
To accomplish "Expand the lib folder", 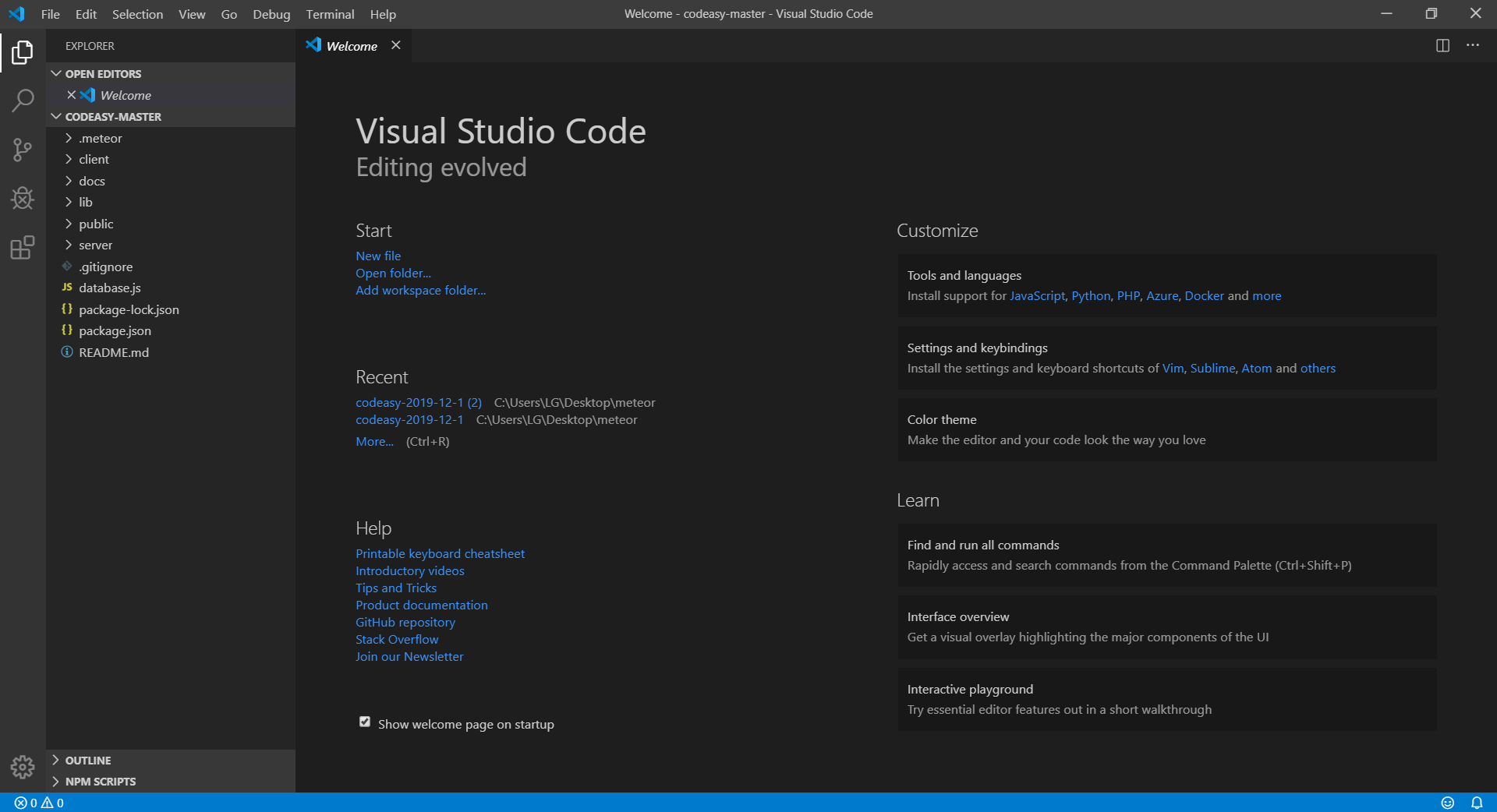I will click(x=69, y=202).
